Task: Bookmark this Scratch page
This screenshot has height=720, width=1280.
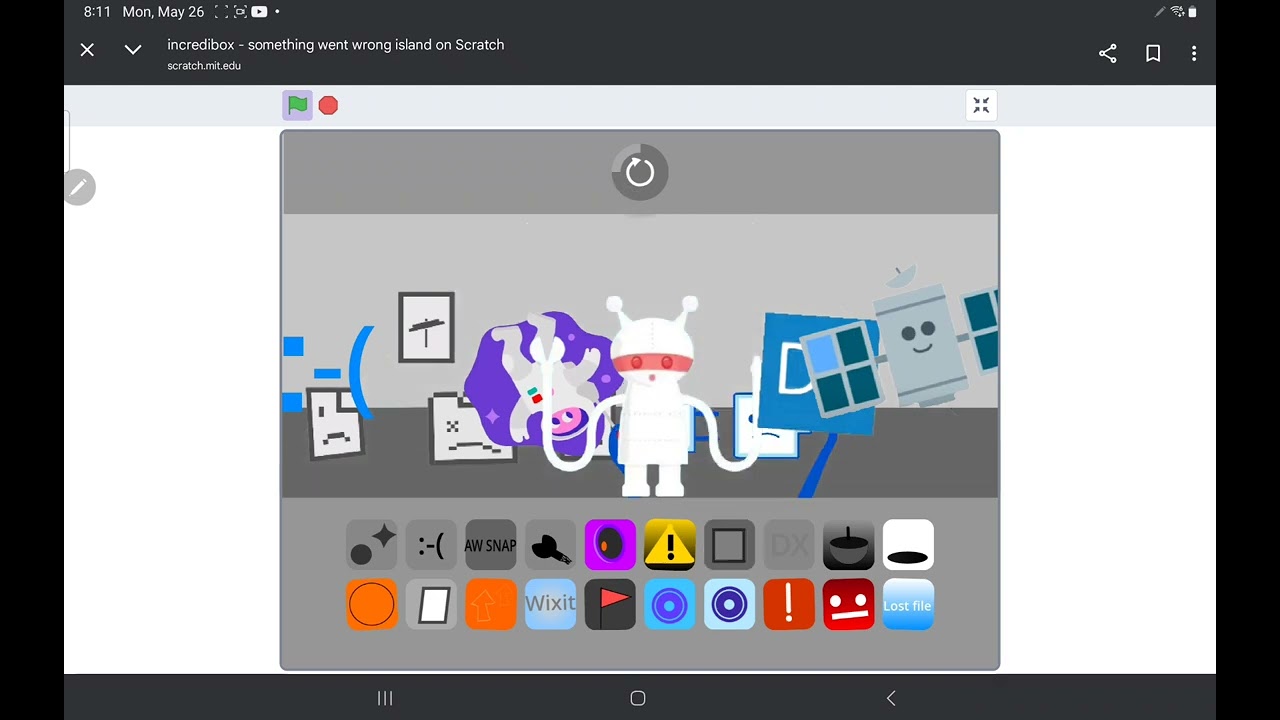Action: [x=1153, y=54]
